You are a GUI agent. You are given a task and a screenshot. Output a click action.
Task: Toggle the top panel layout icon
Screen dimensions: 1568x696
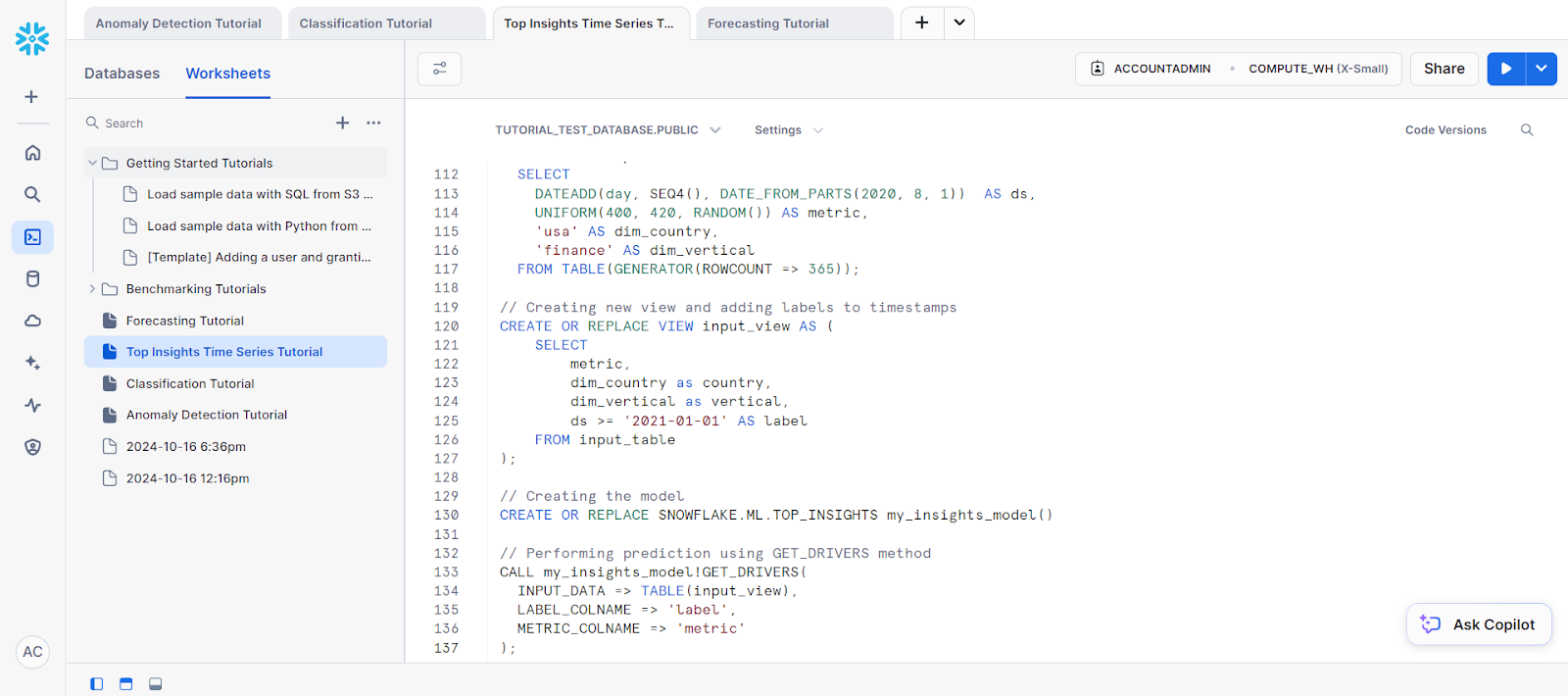click(125, 684)
